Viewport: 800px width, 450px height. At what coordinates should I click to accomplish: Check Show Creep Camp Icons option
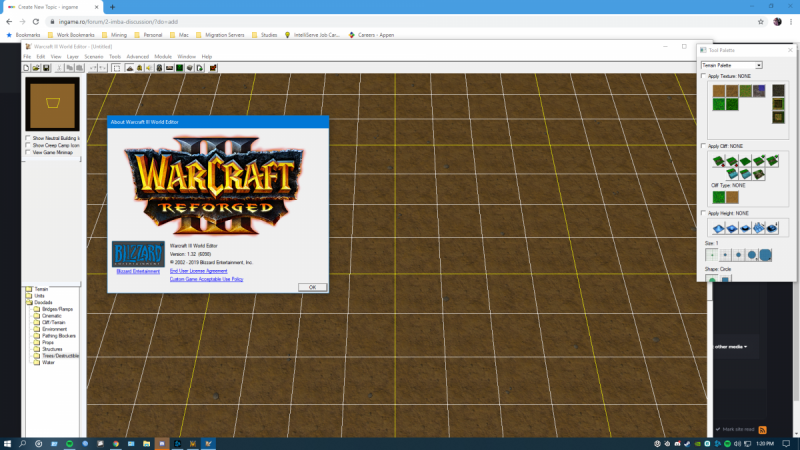[28, 145]
